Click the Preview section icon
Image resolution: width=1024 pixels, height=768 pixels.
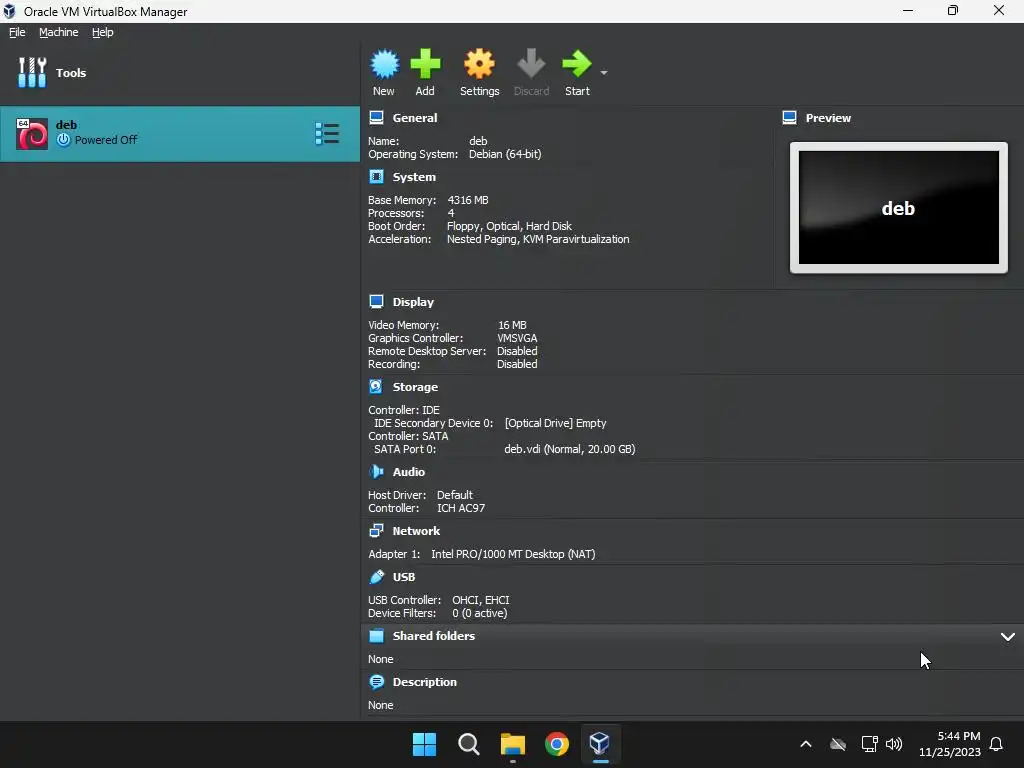tap(790, 118)
